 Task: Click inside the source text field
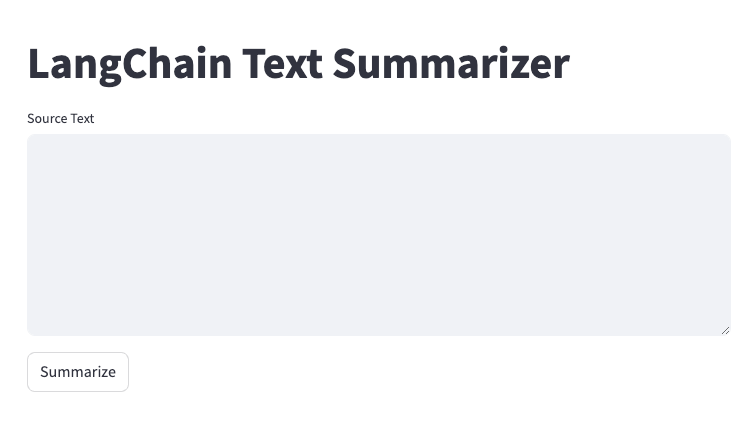tap(378, 235)
